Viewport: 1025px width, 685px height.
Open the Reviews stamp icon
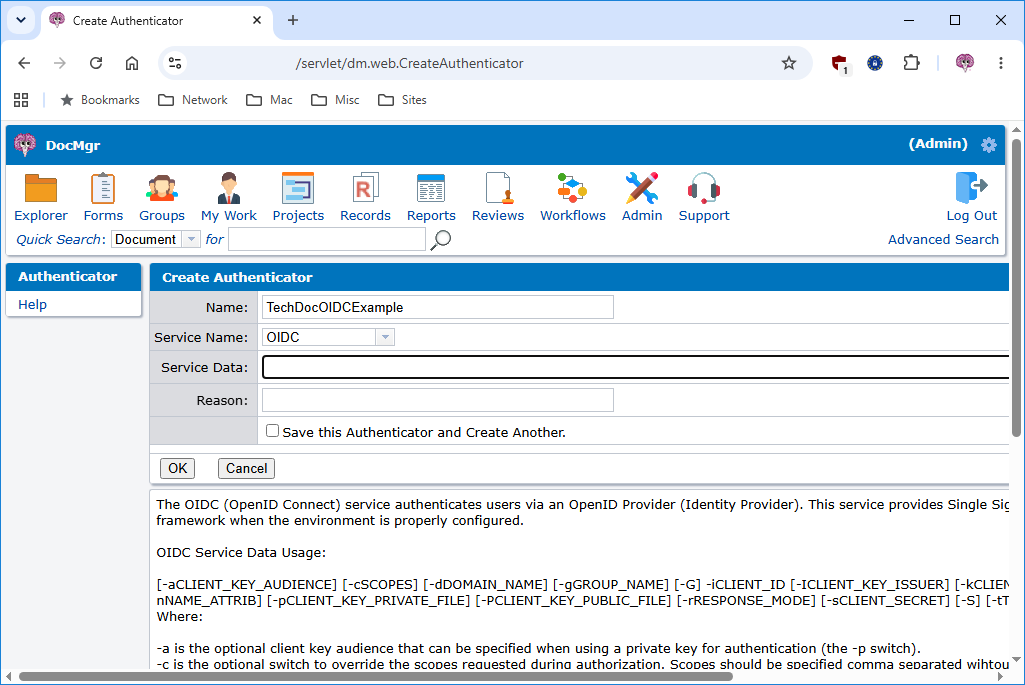tap(498, 189)
